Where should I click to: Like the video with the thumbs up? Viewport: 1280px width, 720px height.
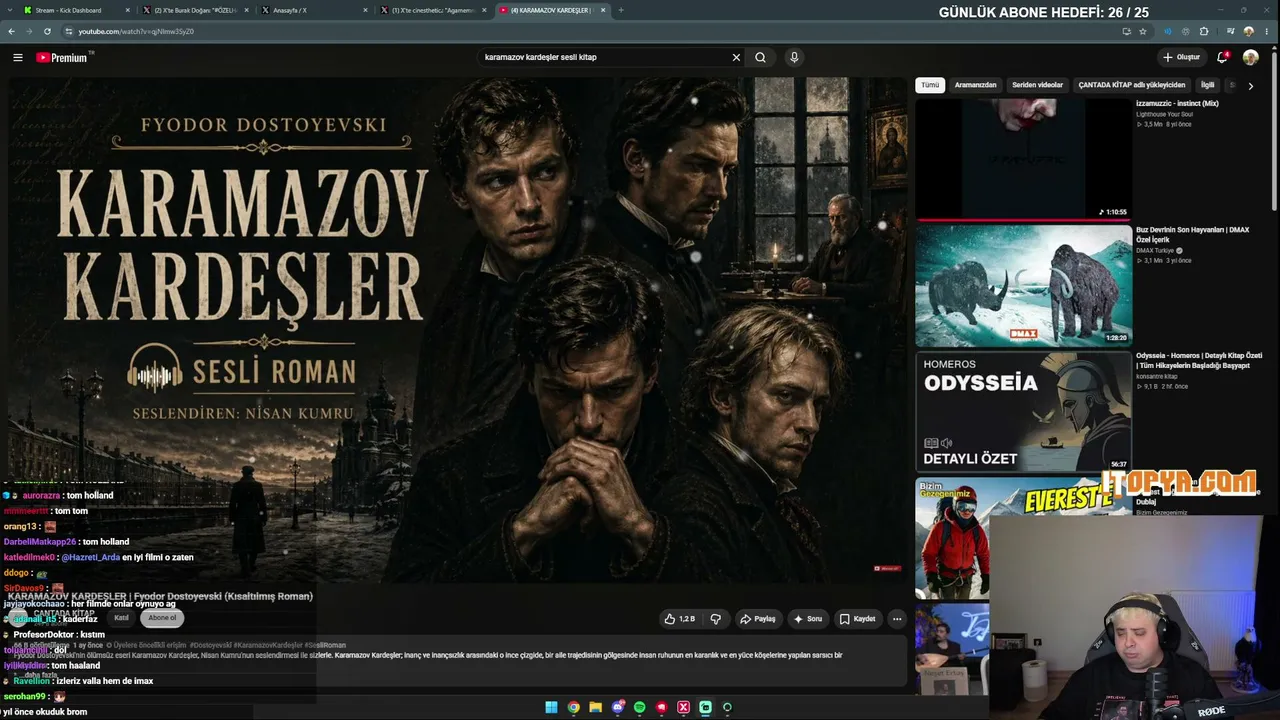point(679,619)
